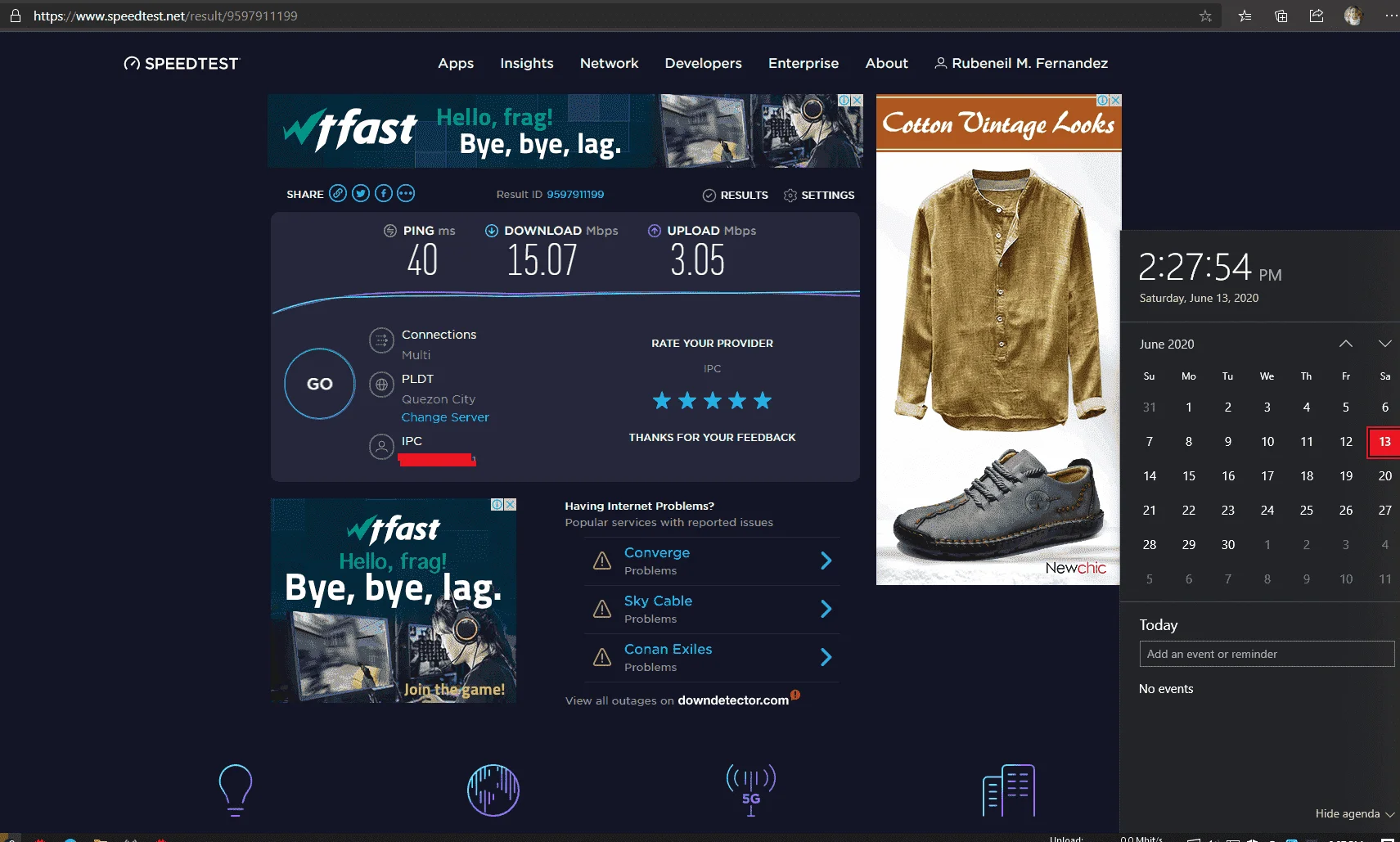
Task: Click the browser Share icon
Action: [1317, 16]
